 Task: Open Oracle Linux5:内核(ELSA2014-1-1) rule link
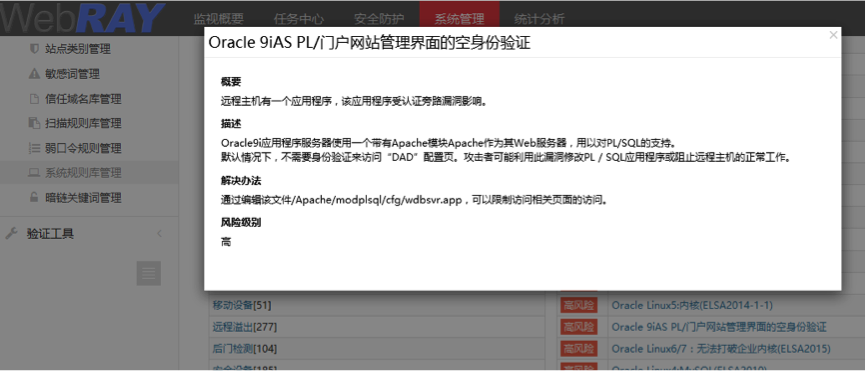pyautogui.click(x=692, y=305)
